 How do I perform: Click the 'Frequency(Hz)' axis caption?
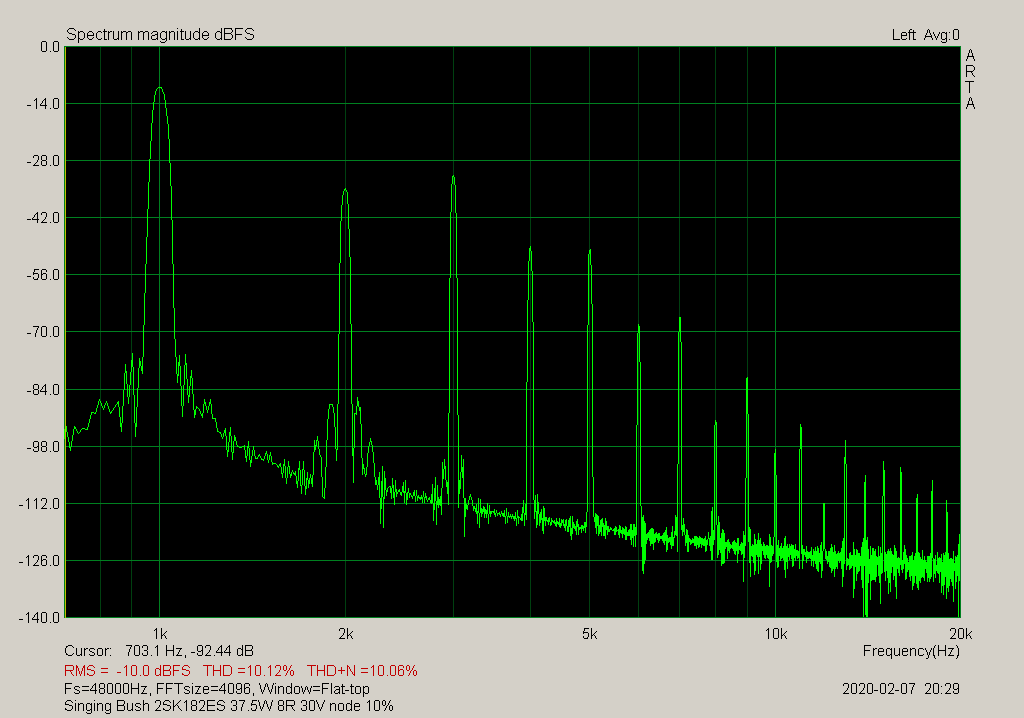pos(911,651)
